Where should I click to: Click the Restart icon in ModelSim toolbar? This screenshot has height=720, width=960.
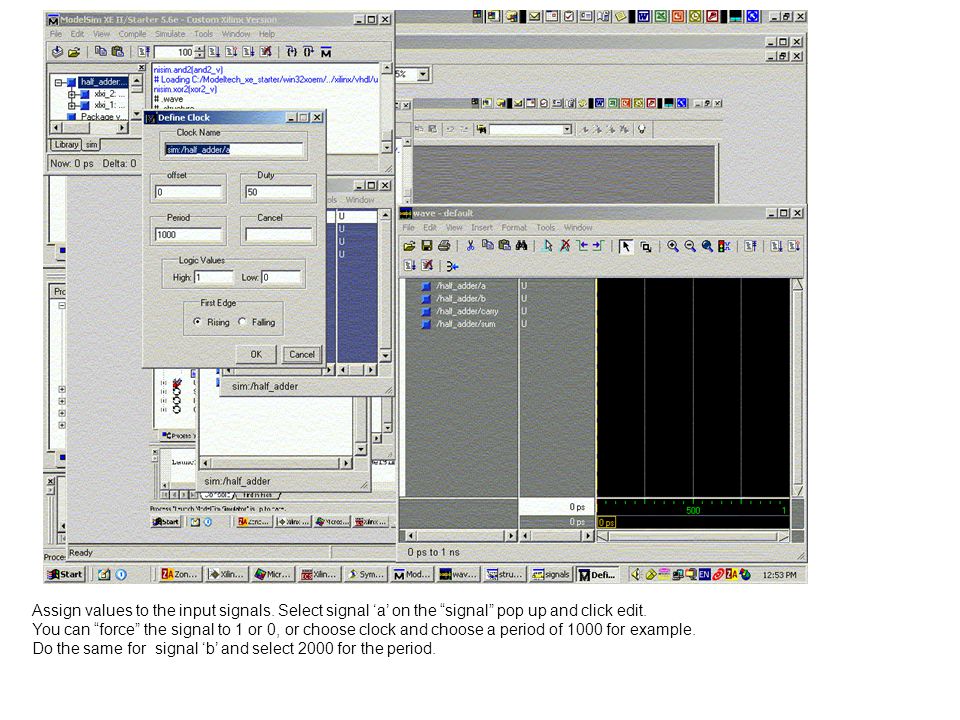pos(144,52)
